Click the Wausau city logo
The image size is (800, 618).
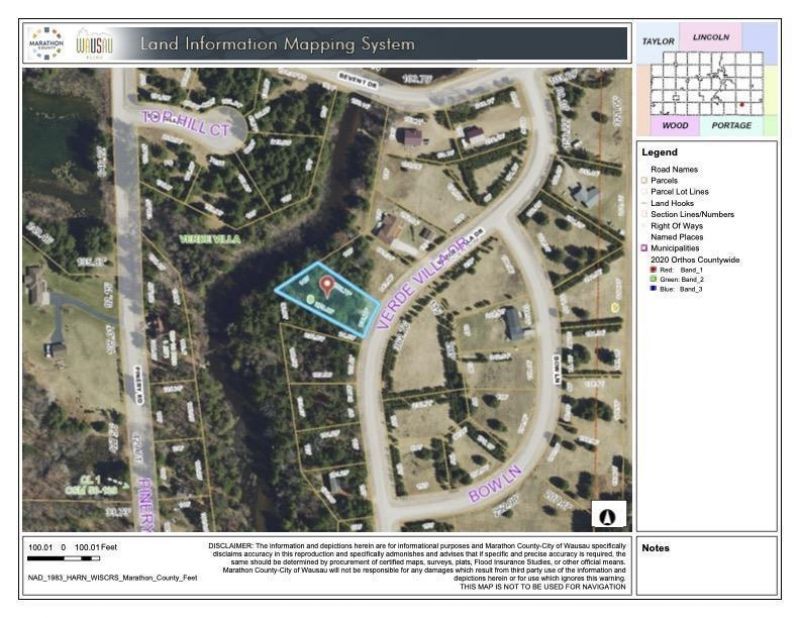tap(95, 42)
